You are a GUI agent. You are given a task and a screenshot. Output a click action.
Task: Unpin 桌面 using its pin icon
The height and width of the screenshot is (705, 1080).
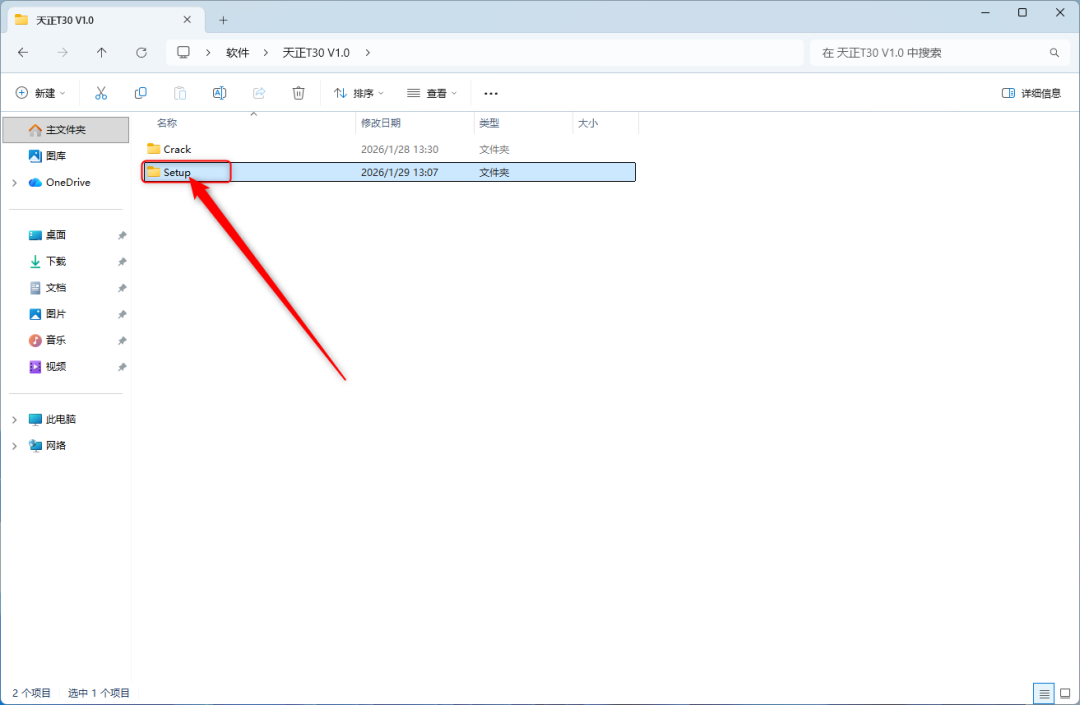click(x=122, y=235)
